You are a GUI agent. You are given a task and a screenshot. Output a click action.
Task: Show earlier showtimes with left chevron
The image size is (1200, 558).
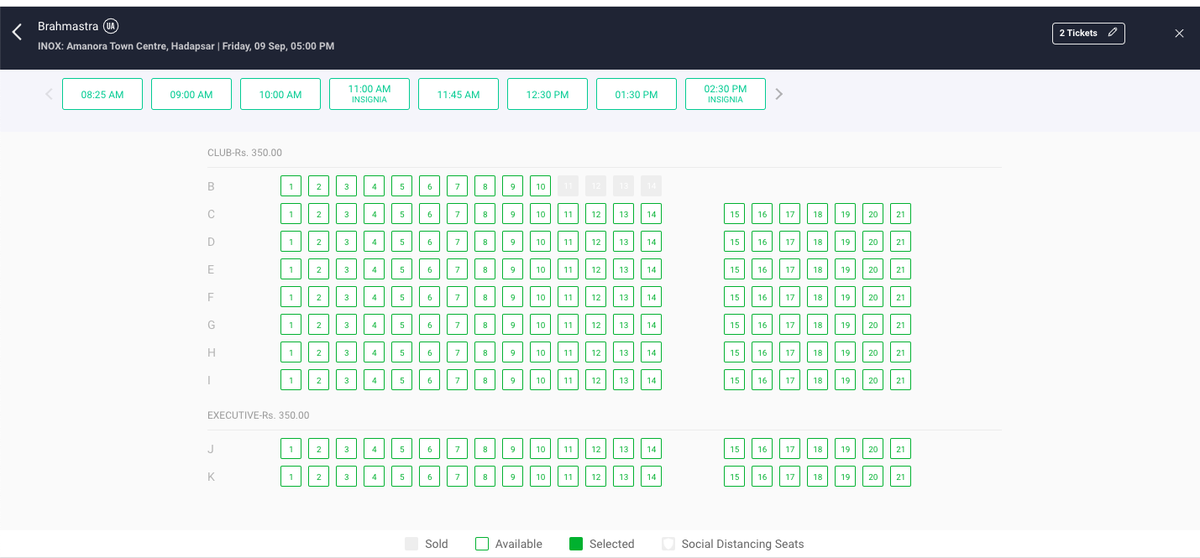coord(48,94)
